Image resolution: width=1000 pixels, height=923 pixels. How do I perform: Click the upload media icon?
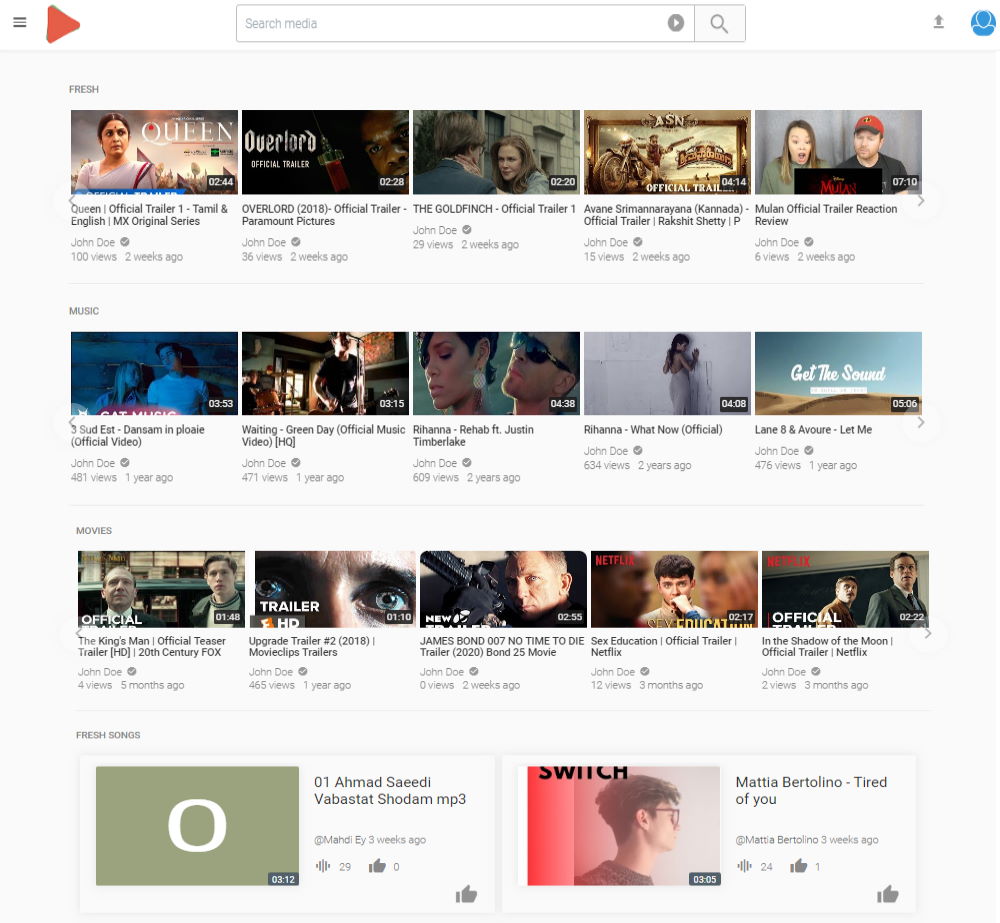click(x=938, y=22)
